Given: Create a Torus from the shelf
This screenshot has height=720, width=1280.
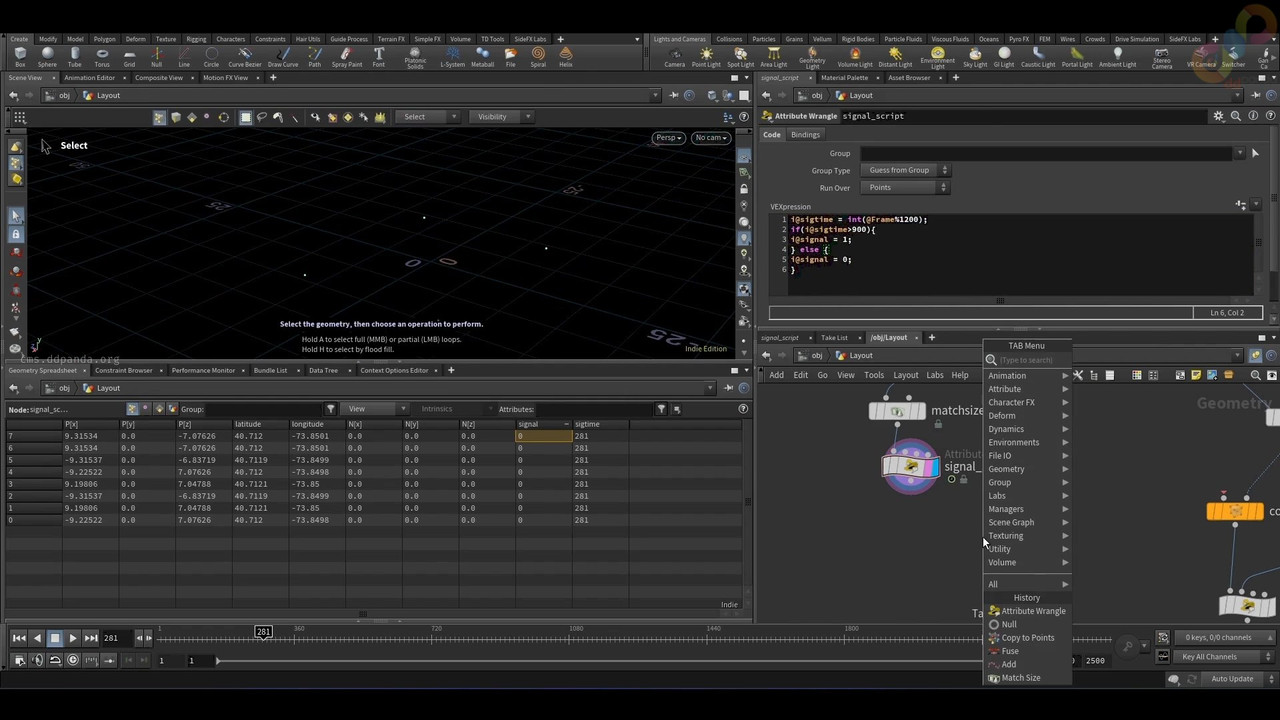Looking at the screenshot, I should (x=102, y=57).
